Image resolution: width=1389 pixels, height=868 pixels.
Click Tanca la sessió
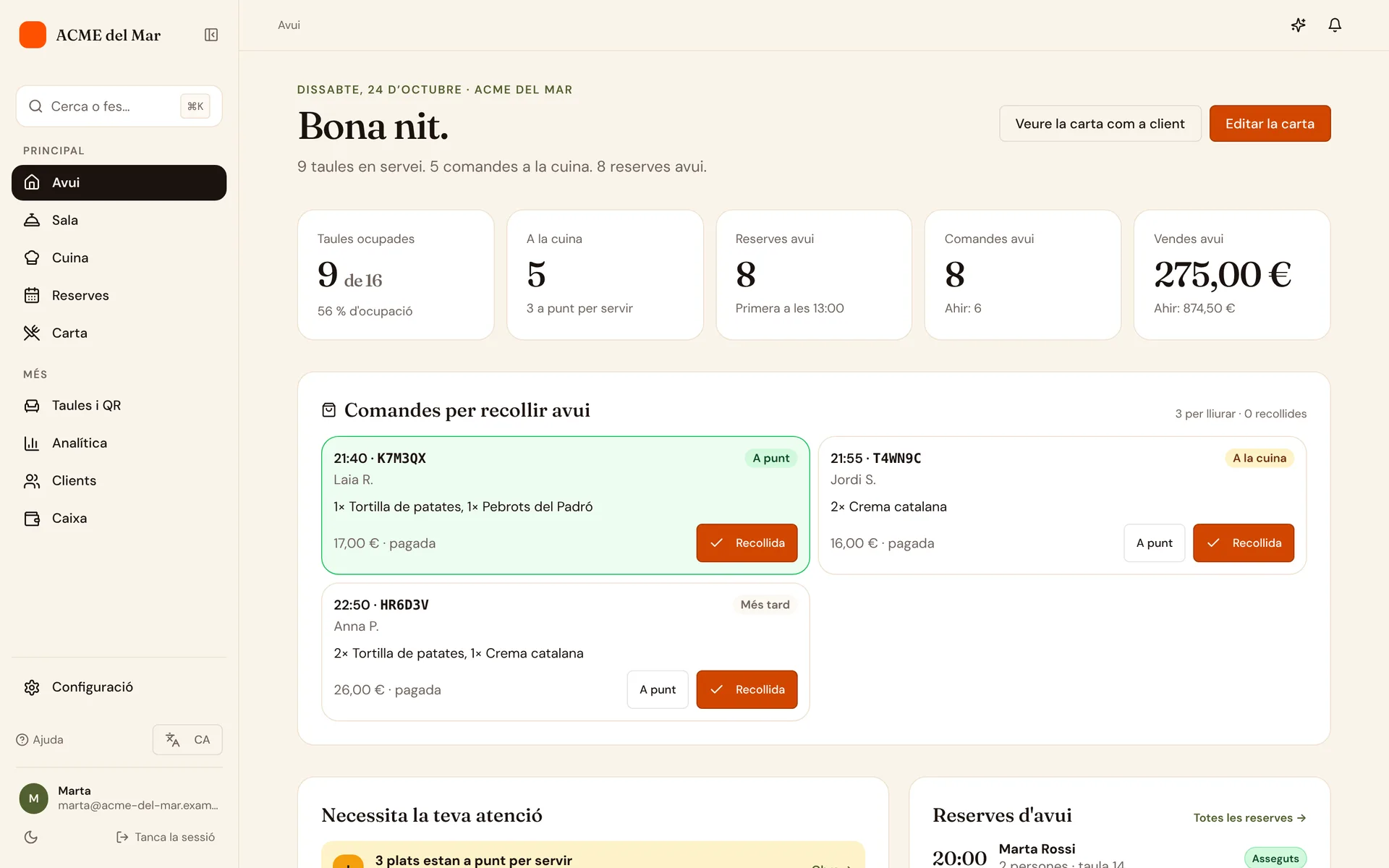click(166, 837)
